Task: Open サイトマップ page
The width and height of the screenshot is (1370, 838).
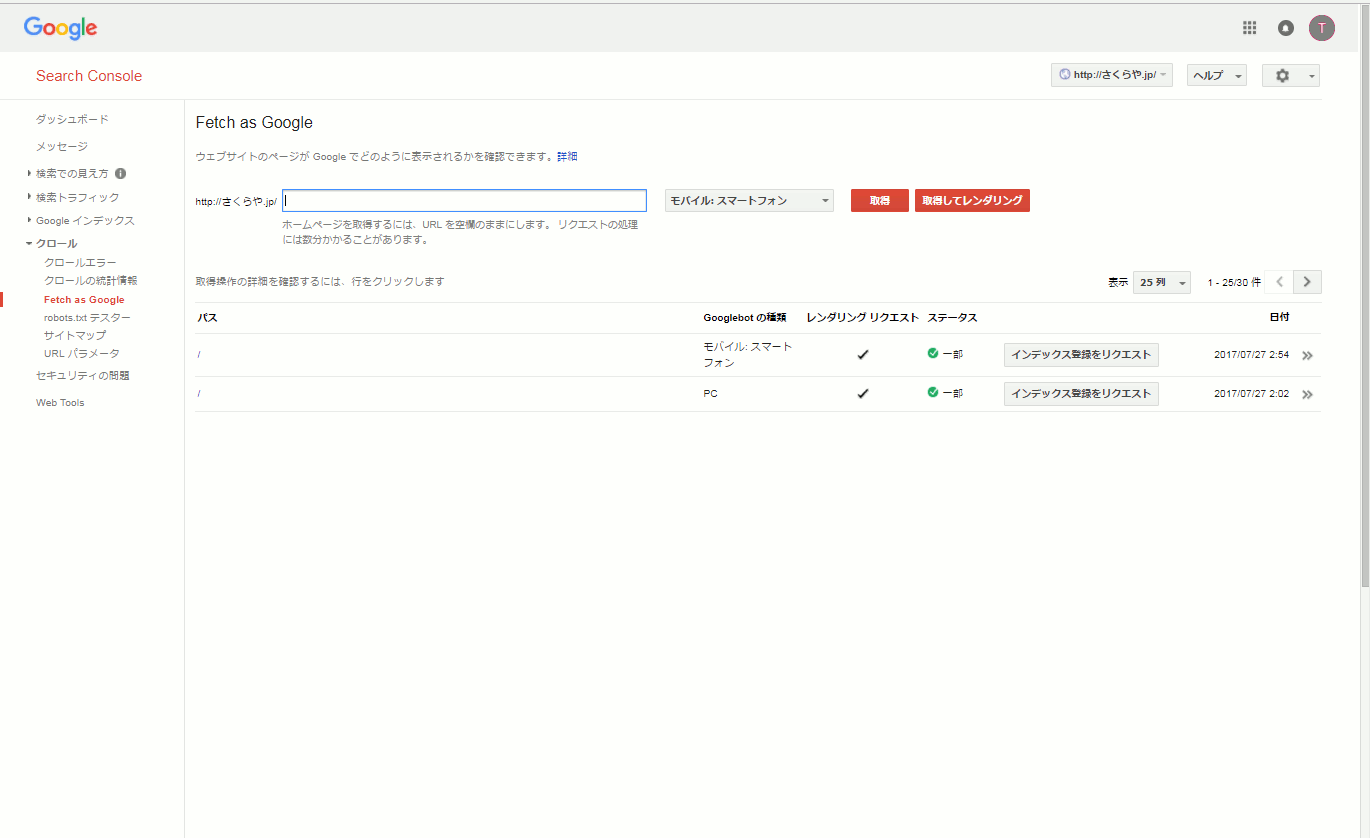Action: pyautogui.click(x=75, y=335)
